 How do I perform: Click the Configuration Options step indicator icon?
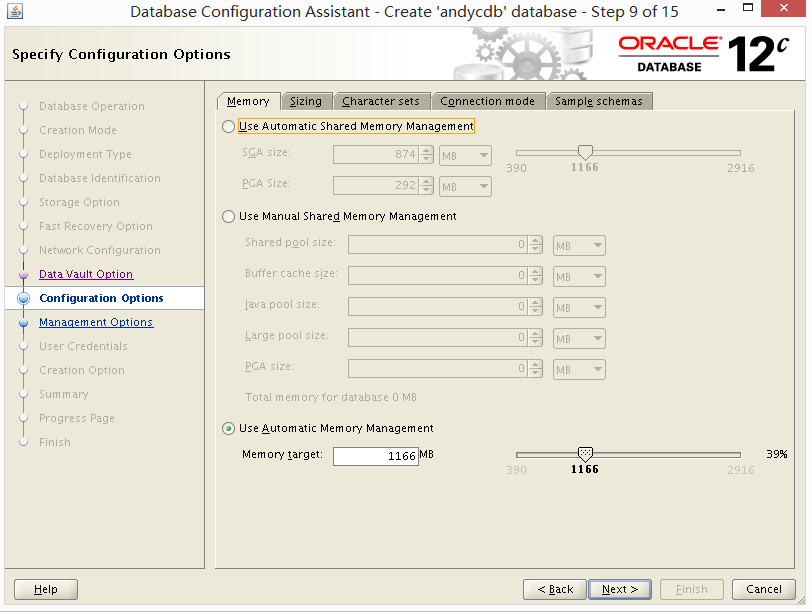(24, 298)
